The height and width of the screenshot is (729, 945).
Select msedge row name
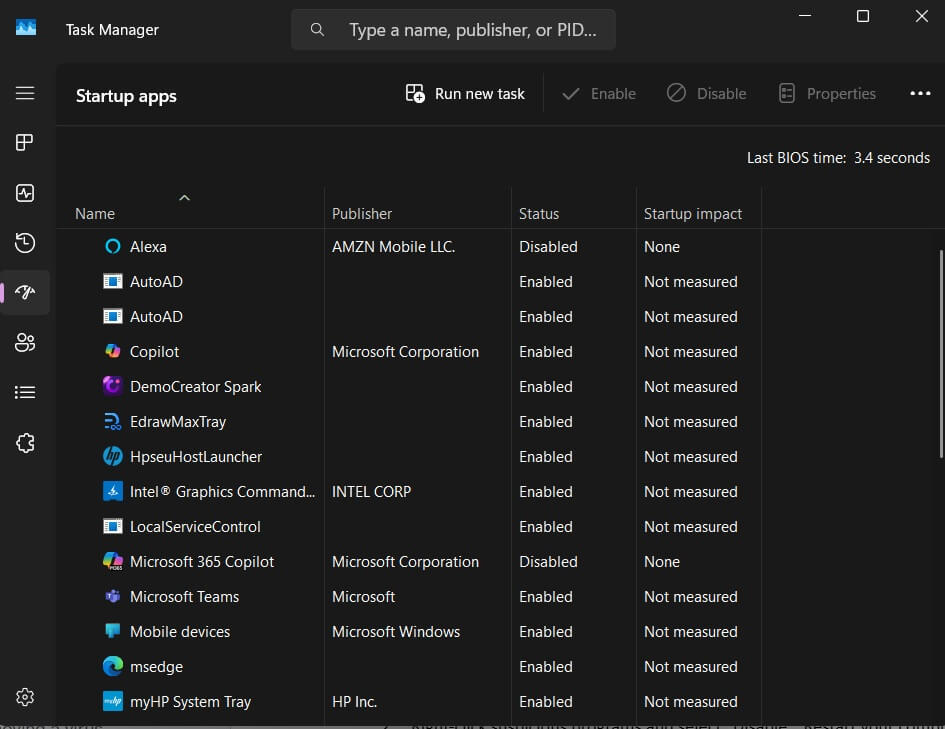(156, 667)
